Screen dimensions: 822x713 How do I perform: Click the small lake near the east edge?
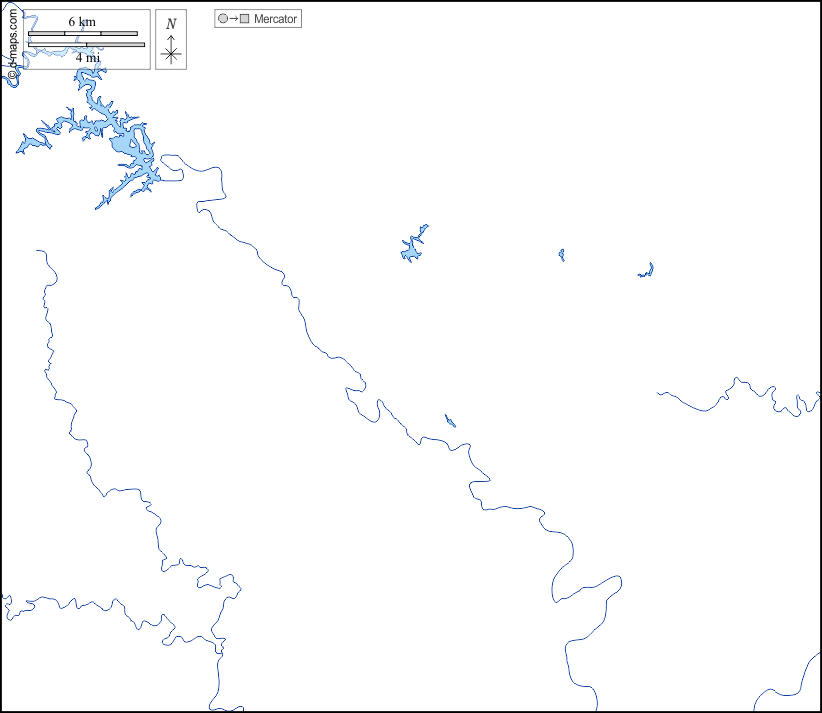pos(646,272)
